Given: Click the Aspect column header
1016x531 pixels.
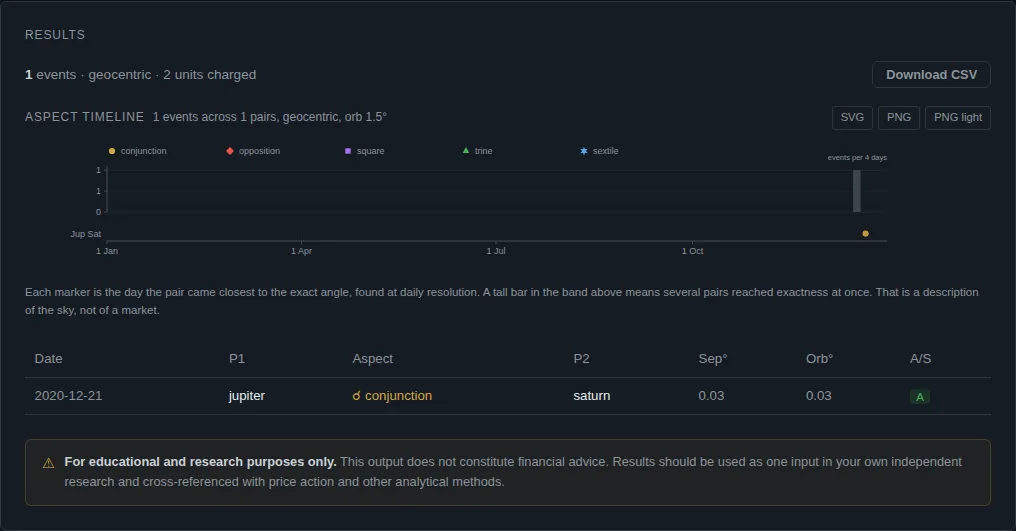Looking at the screenshot, I should [373, 359].
